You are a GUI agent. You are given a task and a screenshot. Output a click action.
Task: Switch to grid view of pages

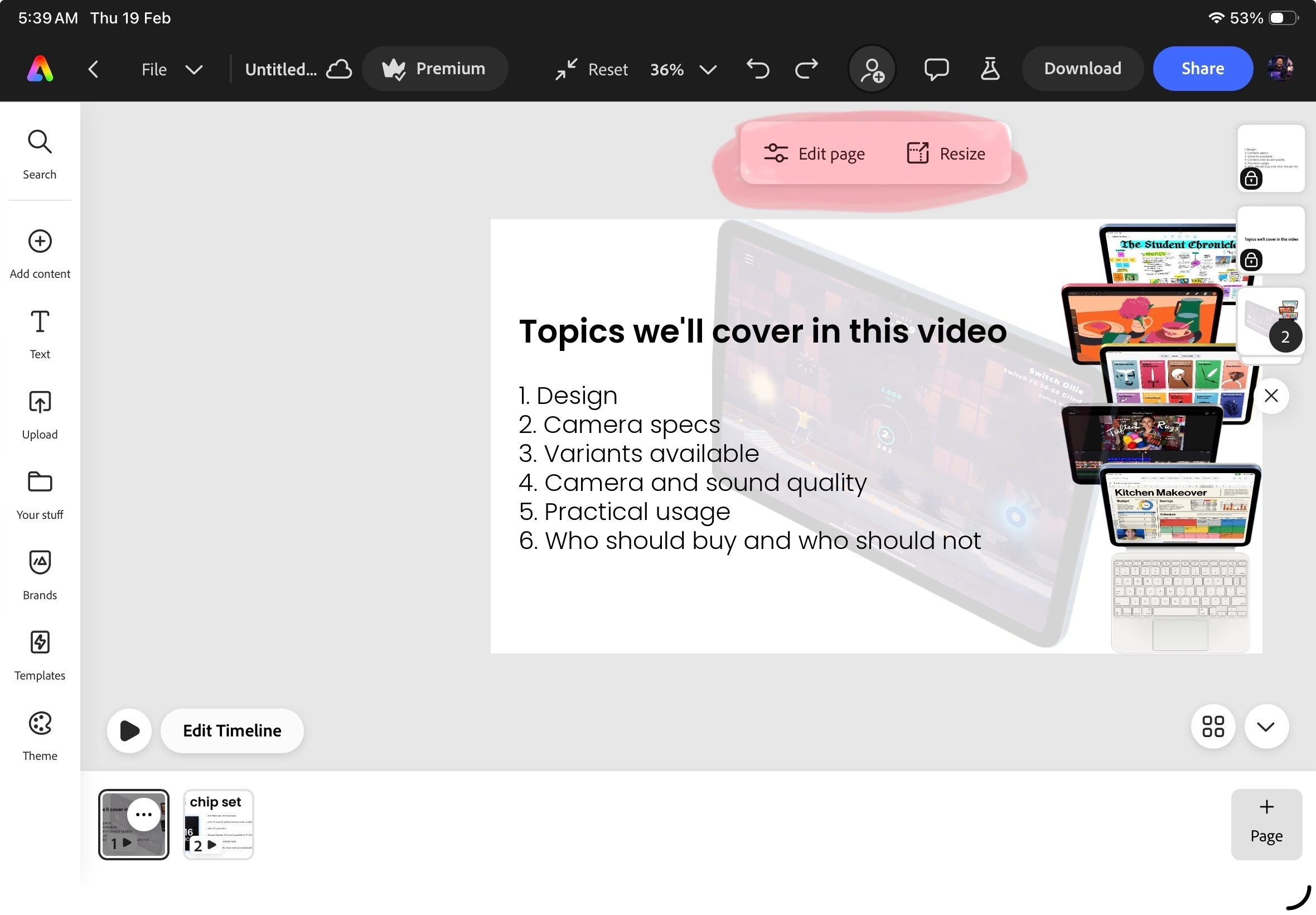[x=1212, y=726]
